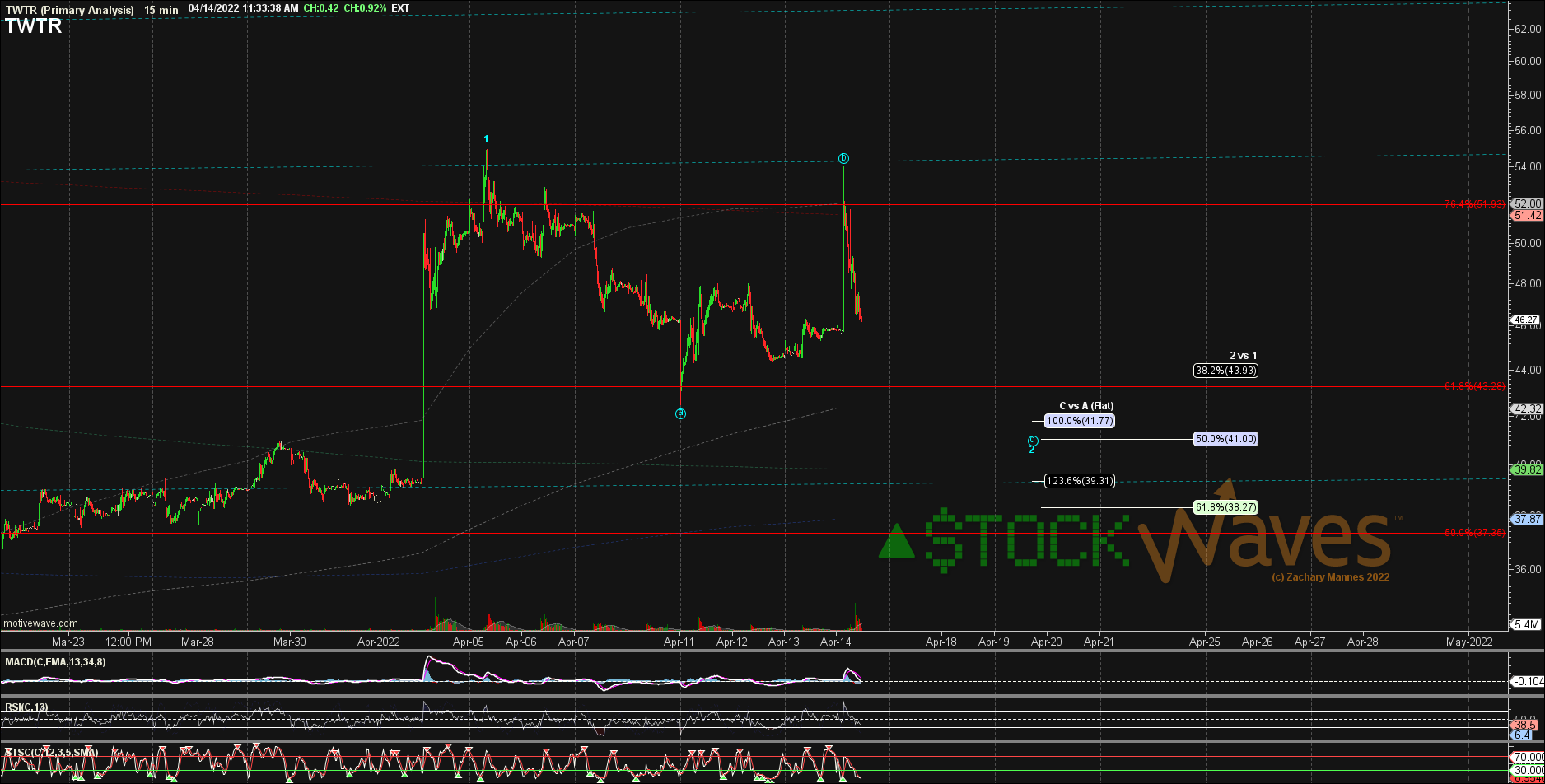This screenshot has width=1545, height=784.
Task: Click the Mar-28 date on time axis
Action: click(x=198, y=641)
